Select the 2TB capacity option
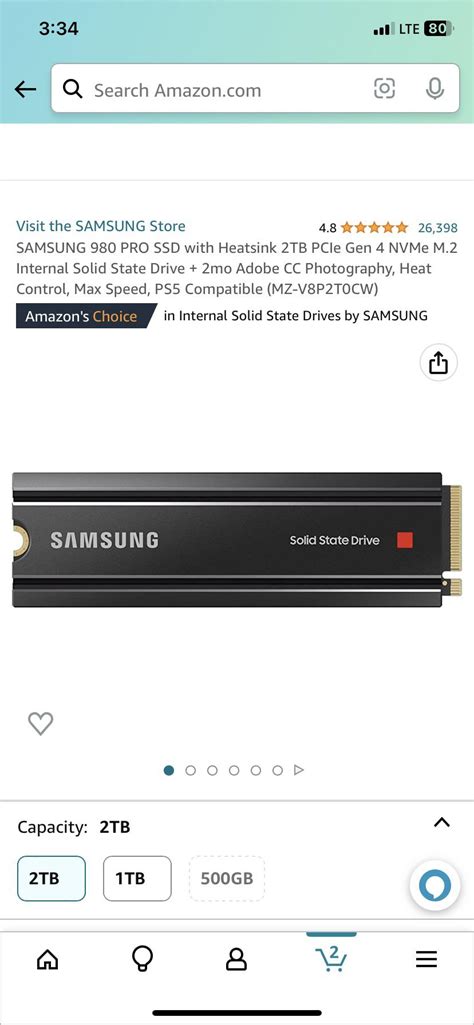The width and height of the screenshot is (474, 1025). (51, 879)
